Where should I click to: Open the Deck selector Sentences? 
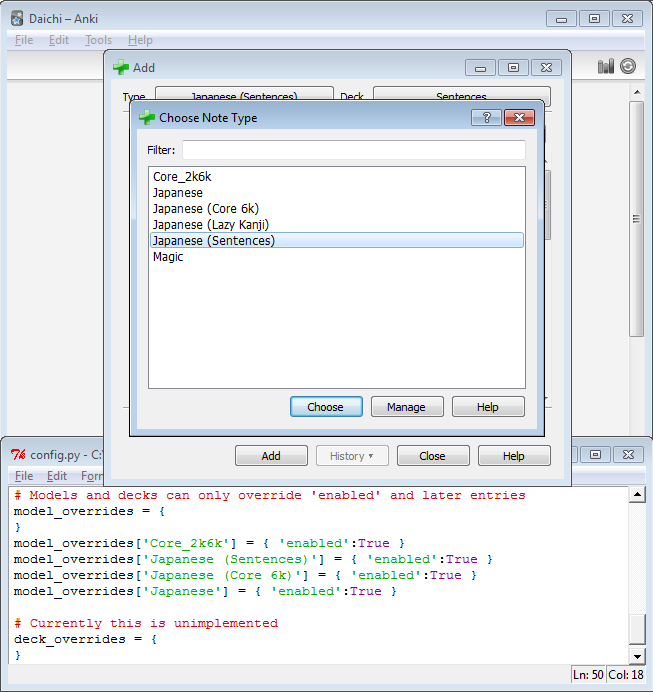click(x=462, y=94)
